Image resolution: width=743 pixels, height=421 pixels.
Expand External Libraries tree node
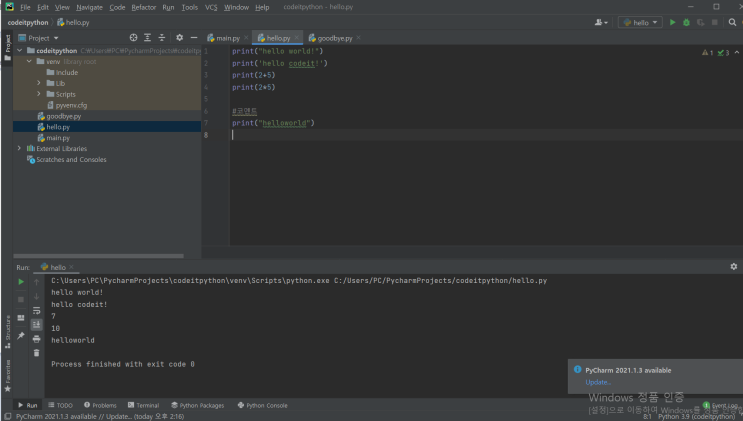click(19, 149)
